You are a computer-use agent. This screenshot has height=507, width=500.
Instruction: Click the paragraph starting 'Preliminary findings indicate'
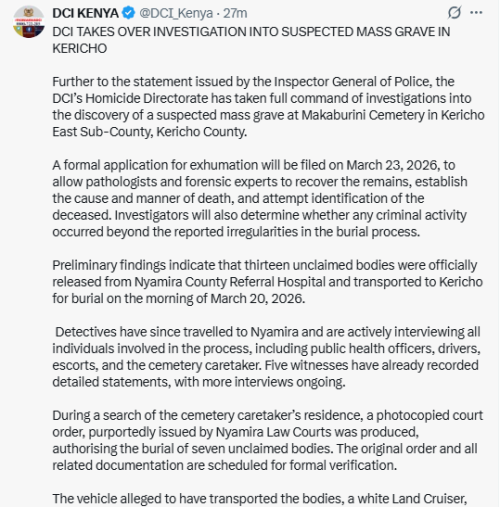click(267, 282)
